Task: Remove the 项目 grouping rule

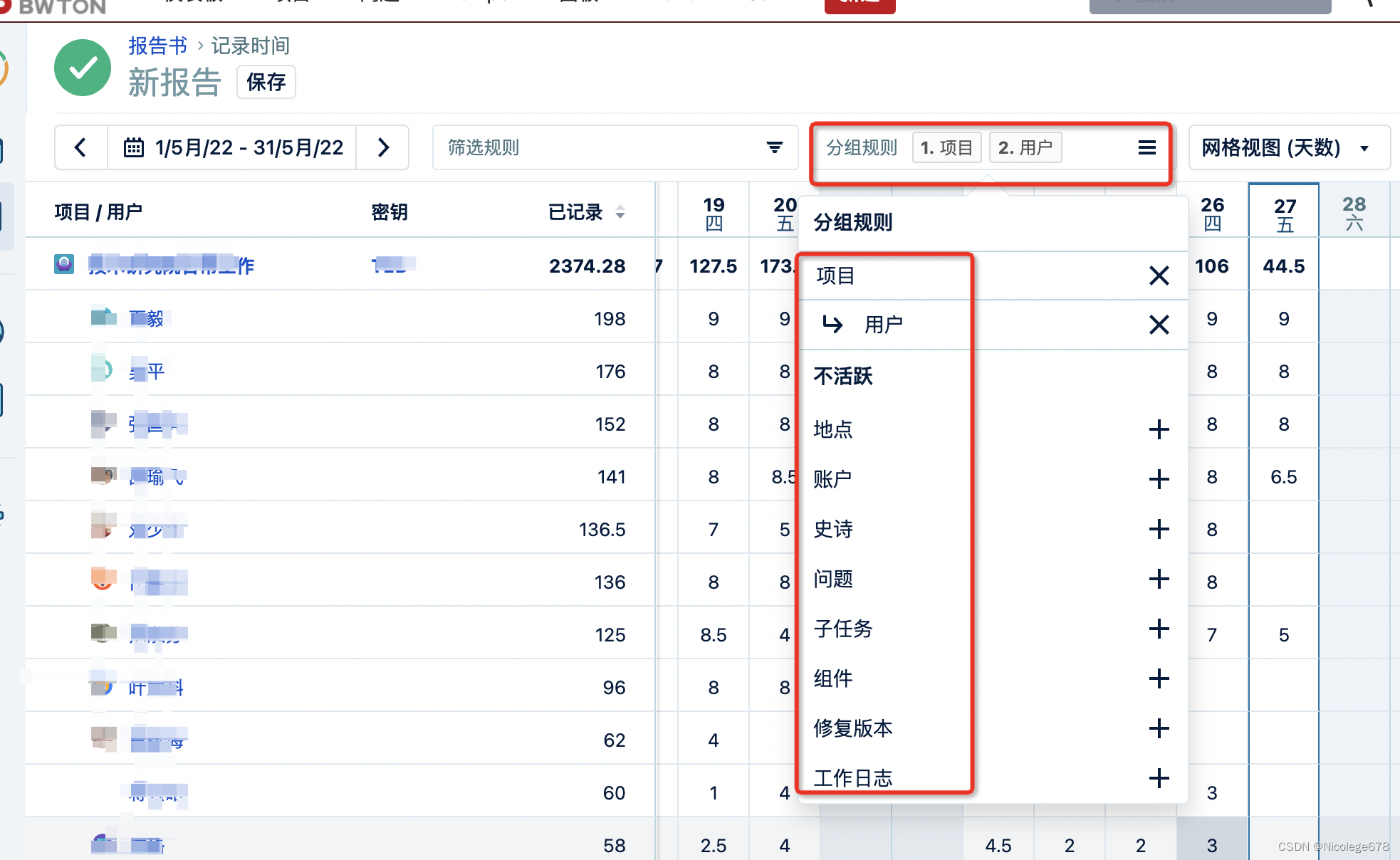Action: click(x=1159, y=276)
